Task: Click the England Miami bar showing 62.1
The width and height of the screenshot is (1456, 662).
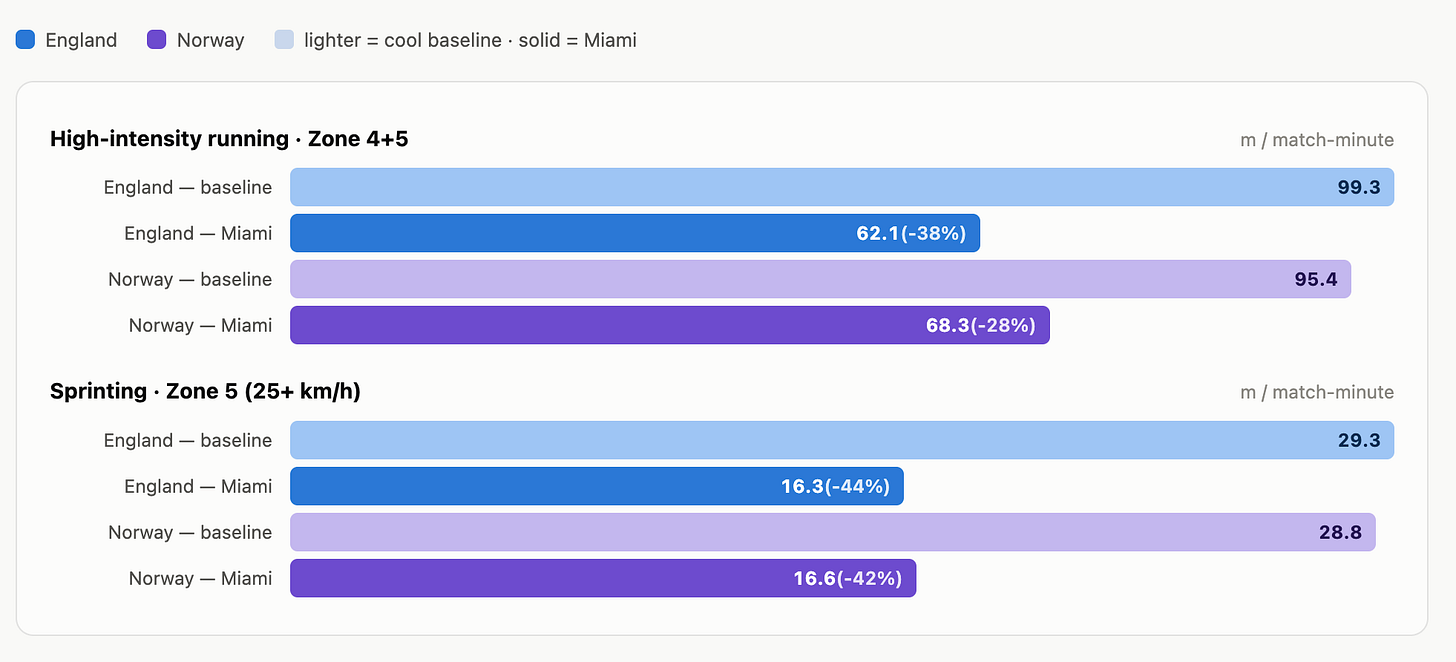Action: [x=635, y=233]
